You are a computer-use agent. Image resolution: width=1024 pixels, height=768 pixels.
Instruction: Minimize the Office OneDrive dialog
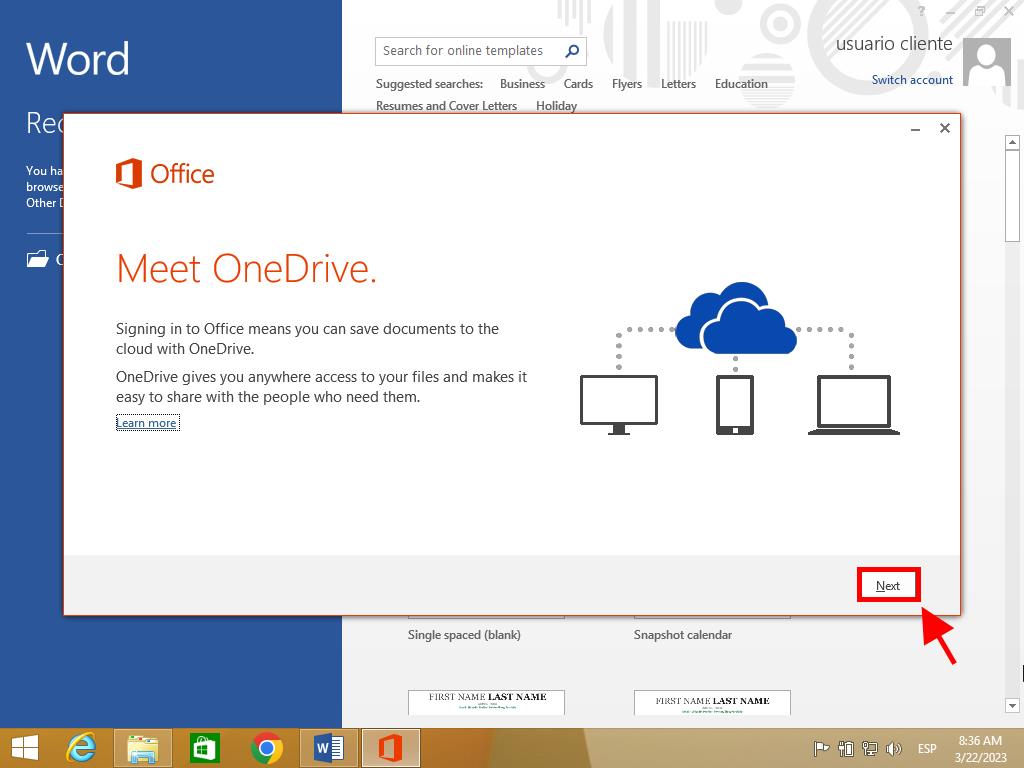point(915,129)
